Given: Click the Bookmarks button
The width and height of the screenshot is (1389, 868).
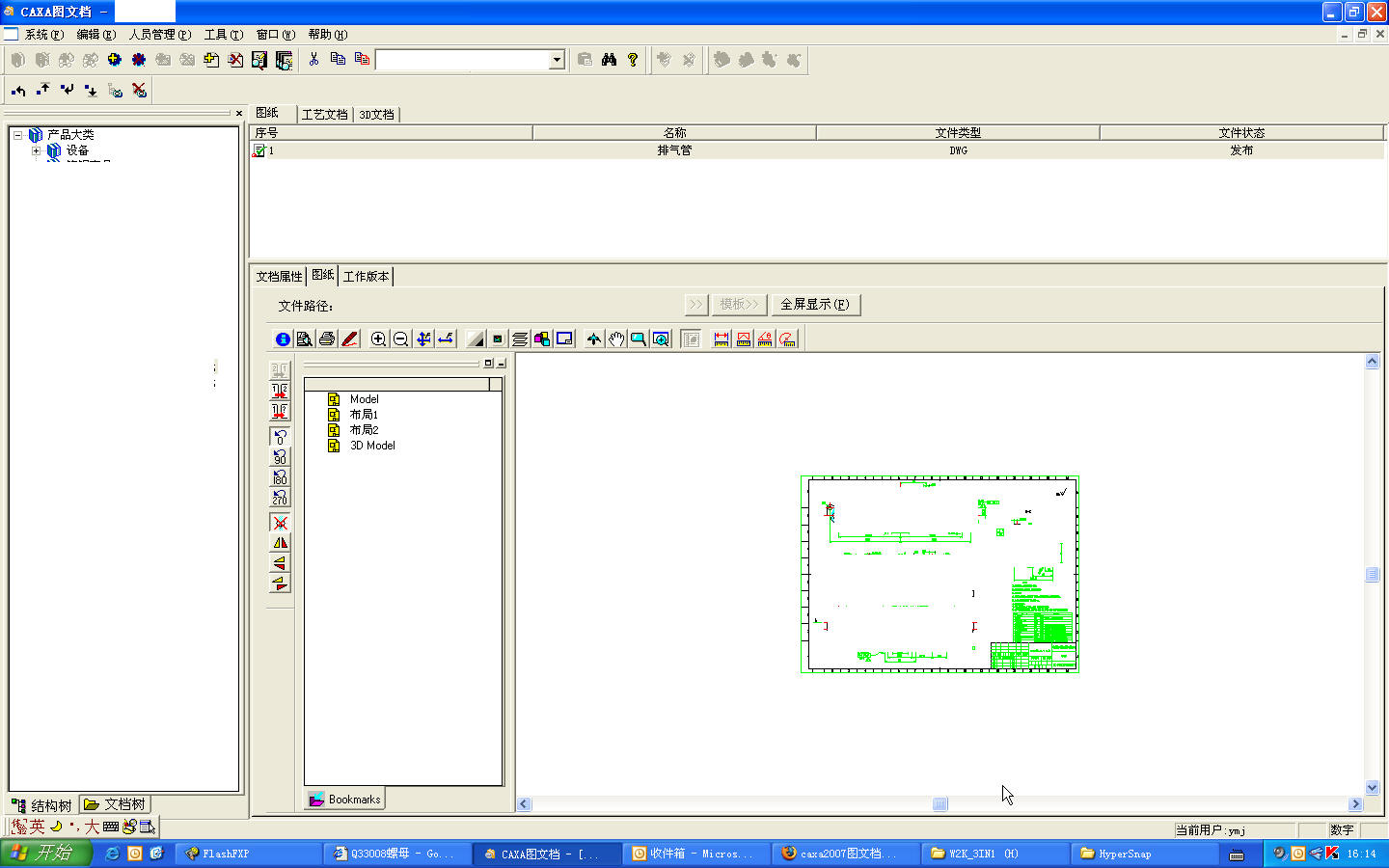Looking at the screenshot, I should pos(345,800).
